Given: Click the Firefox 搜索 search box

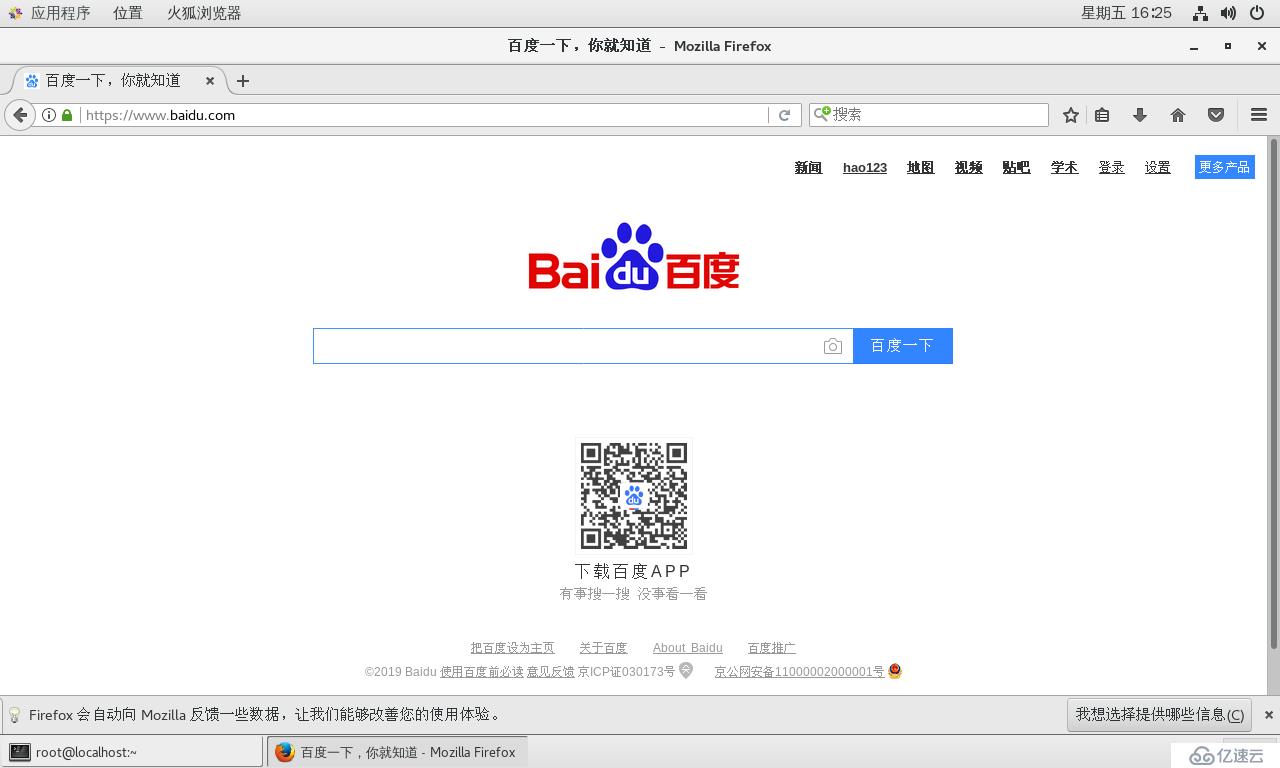Looking at the screenshot, I should (928, 115).
